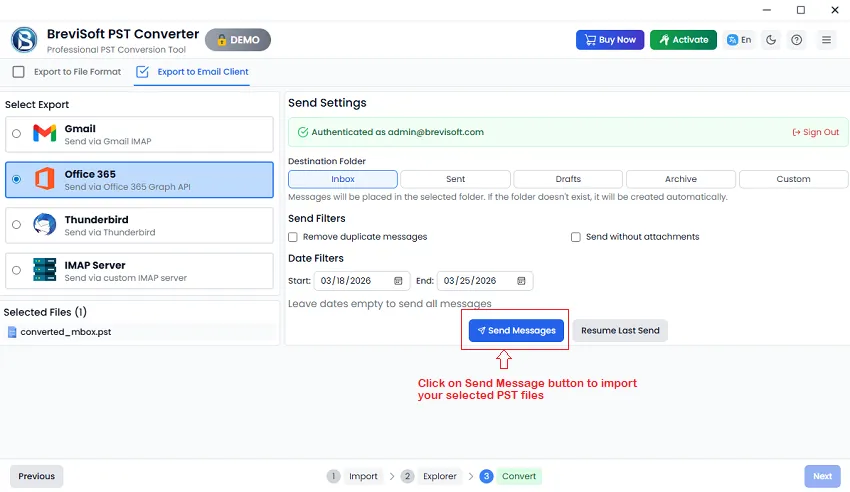Click the 'Send via Office 365 Graph API' text
Viewport: 850px width, 492px height.
pyautogui.click(x=127, y=187)
